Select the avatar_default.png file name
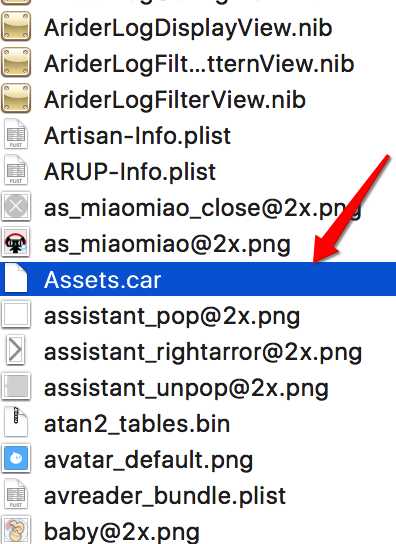396x544 pixels. coord(149,460)
